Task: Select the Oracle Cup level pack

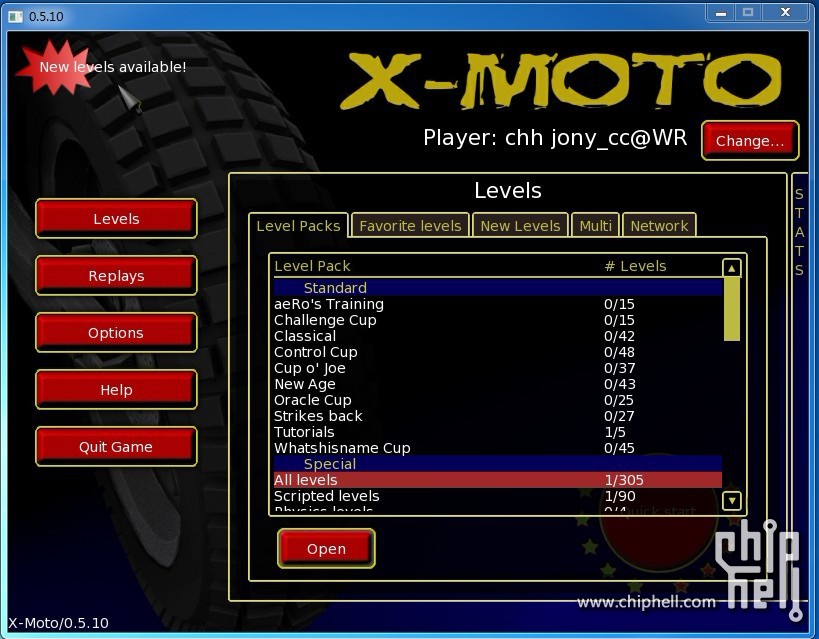Action: [498, 400]
